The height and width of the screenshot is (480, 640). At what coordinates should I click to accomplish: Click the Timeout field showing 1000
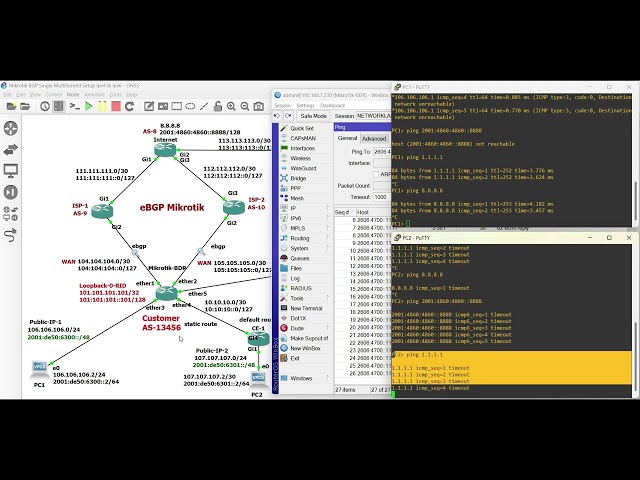click(382, 197)
